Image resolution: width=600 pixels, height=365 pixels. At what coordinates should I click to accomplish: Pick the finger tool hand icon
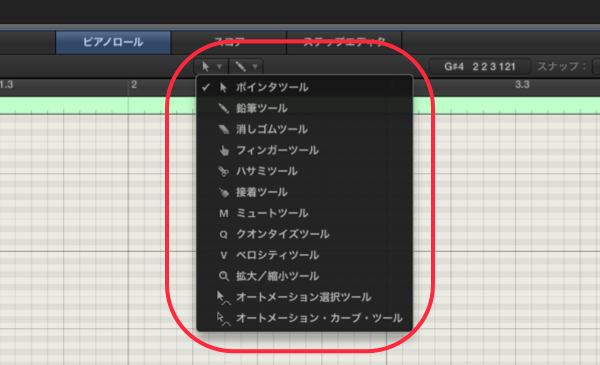click(x=224, y=150)
